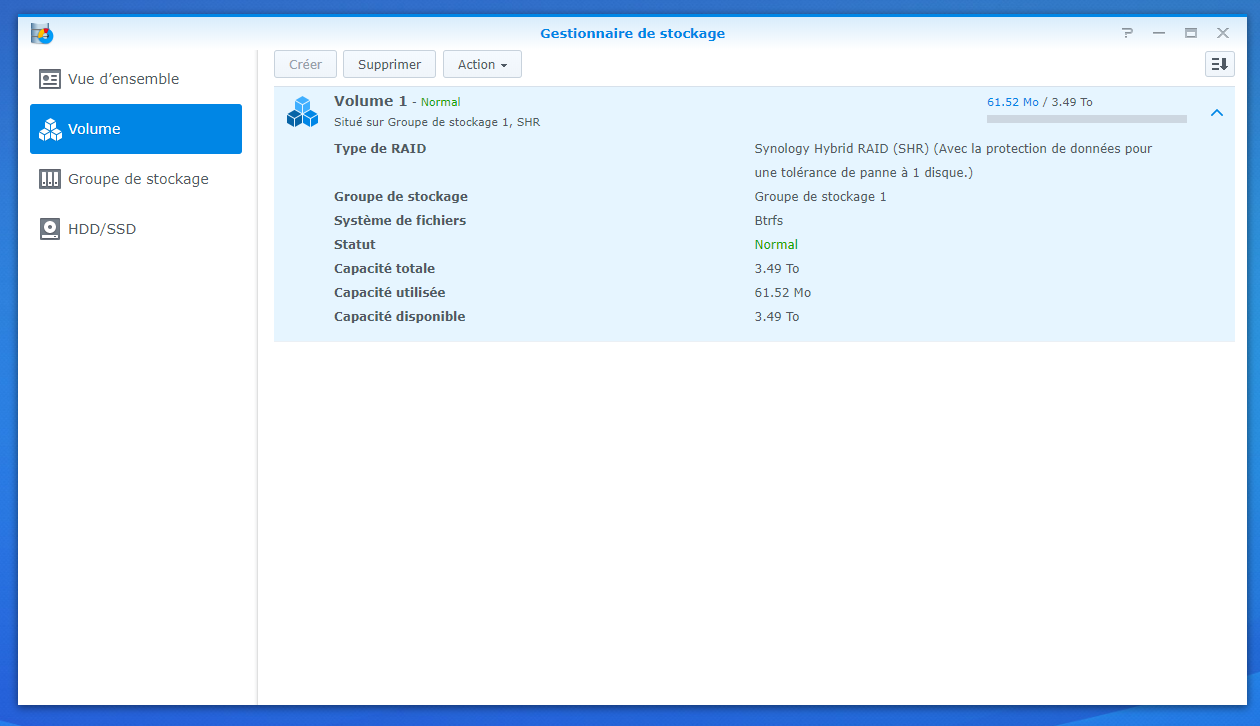The image size is (1260, 726).
Task: Close the Gestionnaire de stockage window
Action: coord(1223,33)
